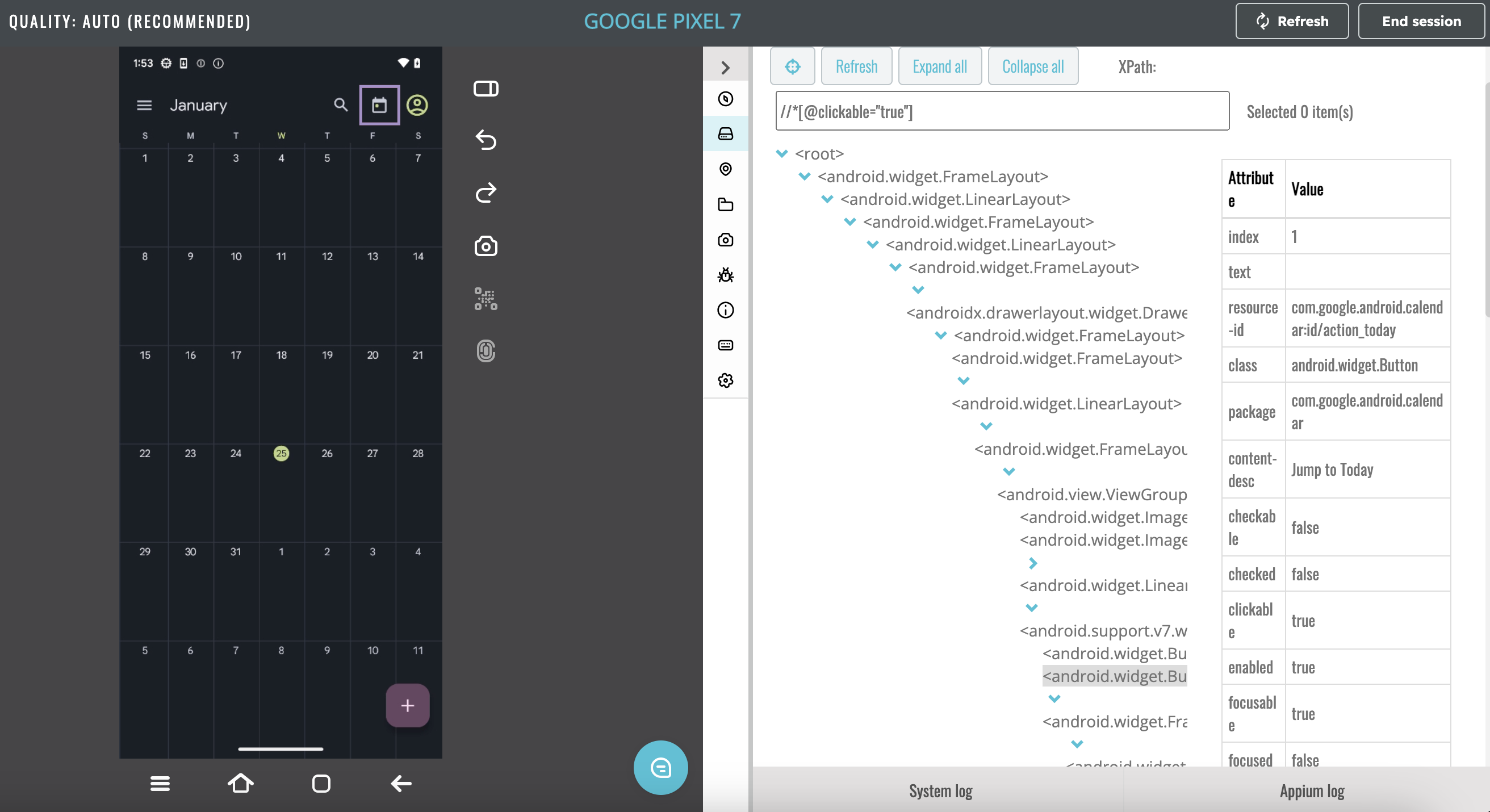Collapse the first LinearLayout tree node
1490x812 pixels.
tap(827, 199)
